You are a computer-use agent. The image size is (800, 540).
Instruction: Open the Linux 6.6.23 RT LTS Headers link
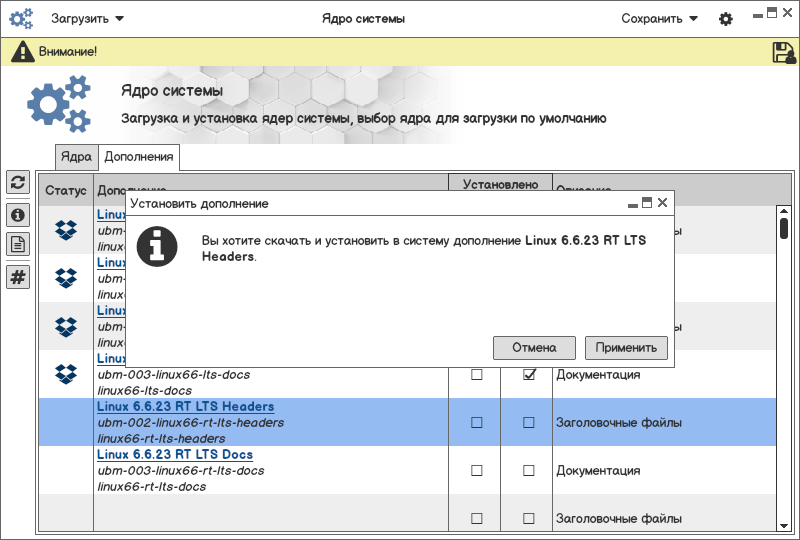pos(186,407)
